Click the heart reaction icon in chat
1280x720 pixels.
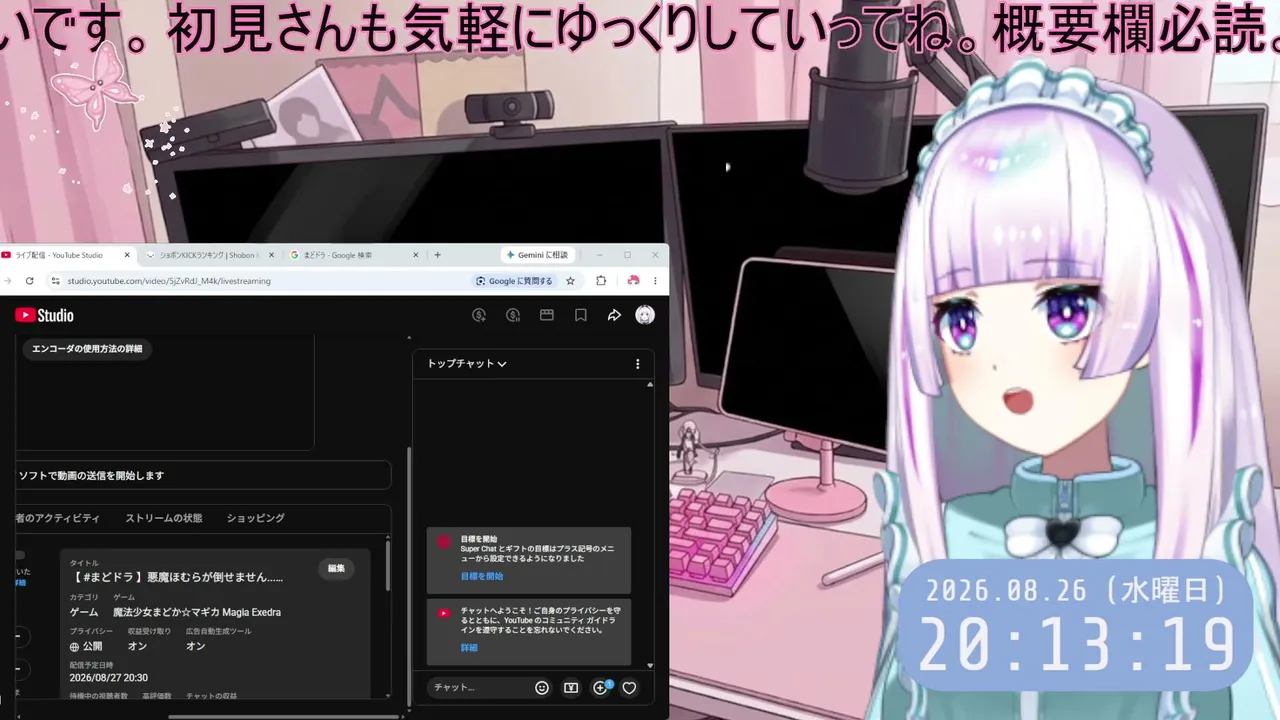629,688
